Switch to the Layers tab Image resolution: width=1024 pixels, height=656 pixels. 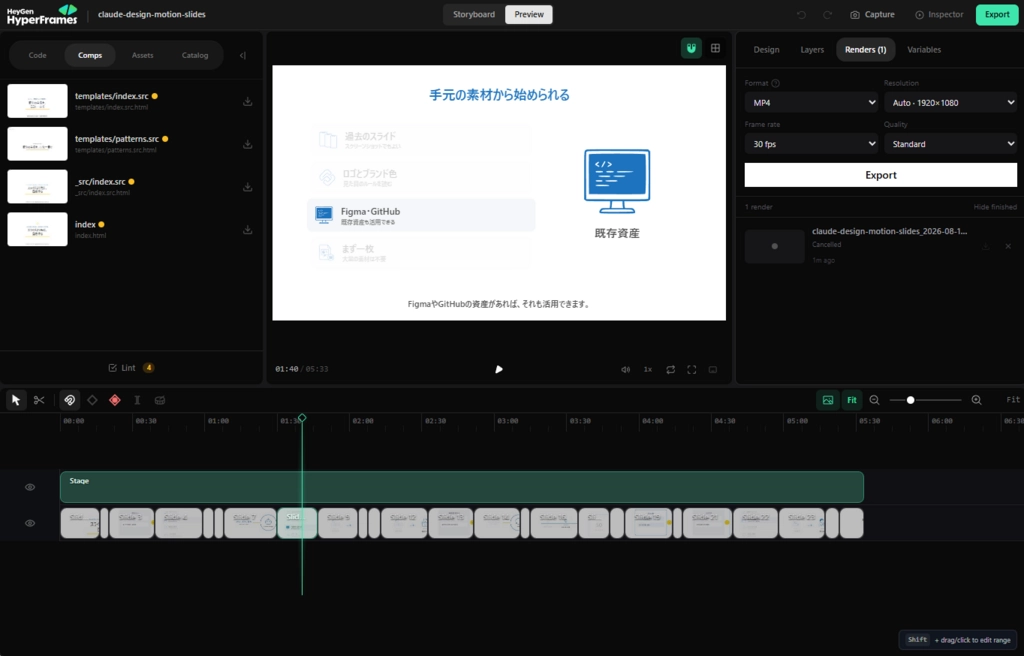pos(812,50)
